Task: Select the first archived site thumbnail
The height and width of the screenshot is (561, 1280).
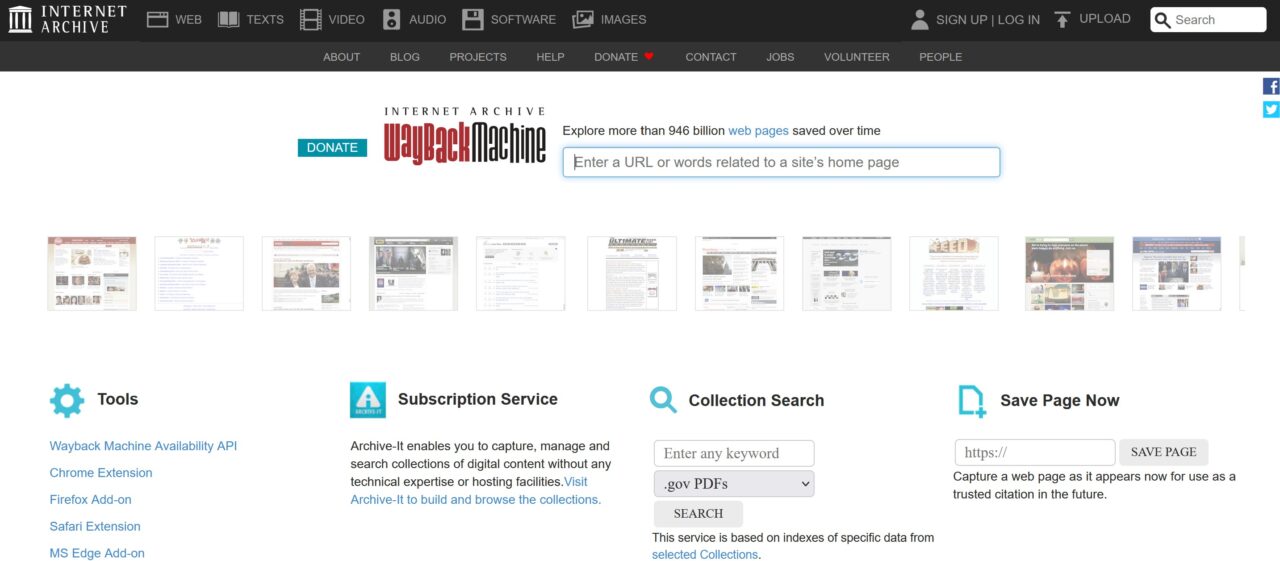Action: click(92, 273)
